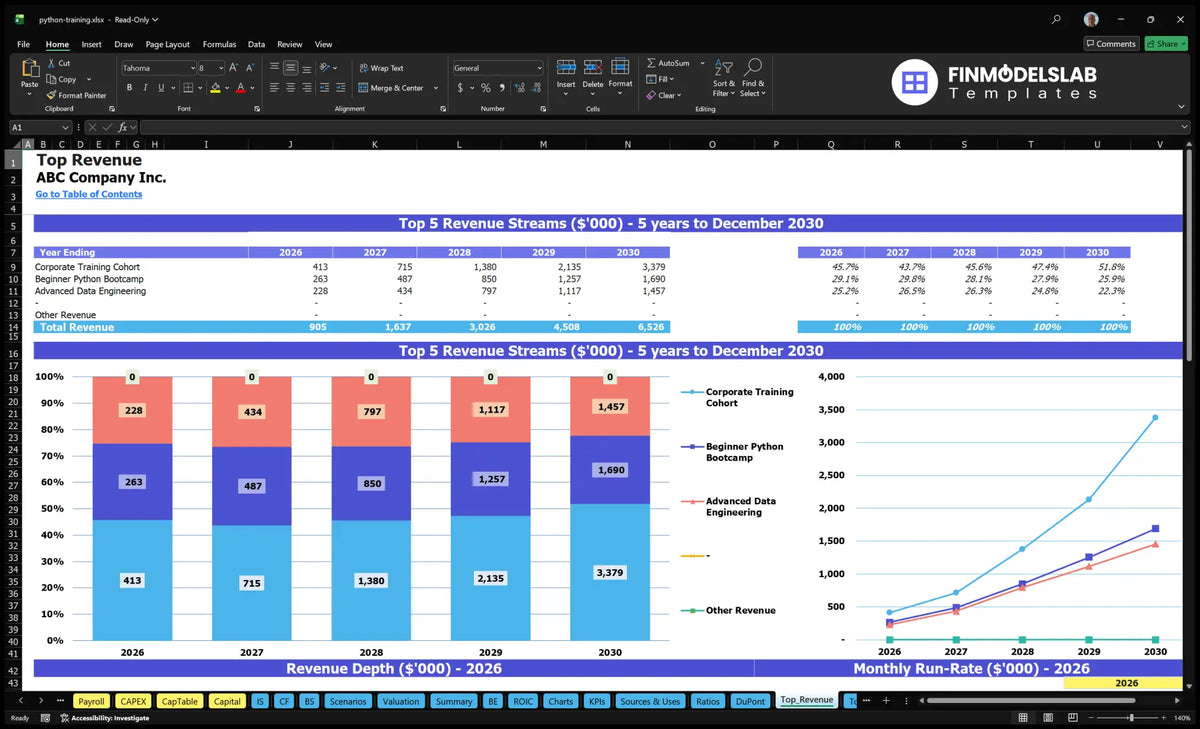Toggle Wrap Text

[381, 68]
